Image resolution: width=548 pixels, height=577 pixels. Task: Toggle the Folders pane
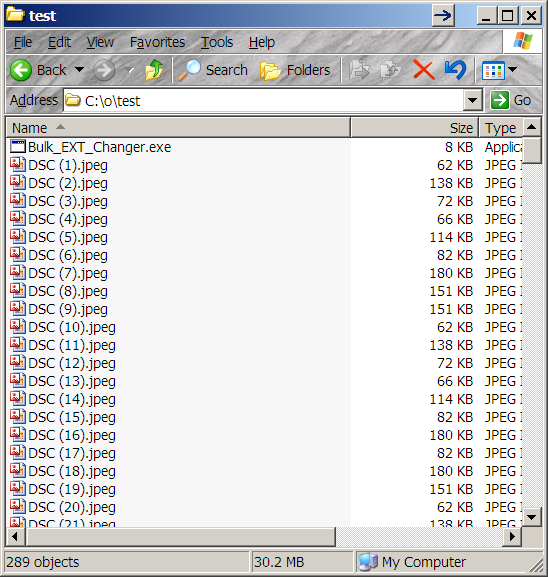(296, 70)
